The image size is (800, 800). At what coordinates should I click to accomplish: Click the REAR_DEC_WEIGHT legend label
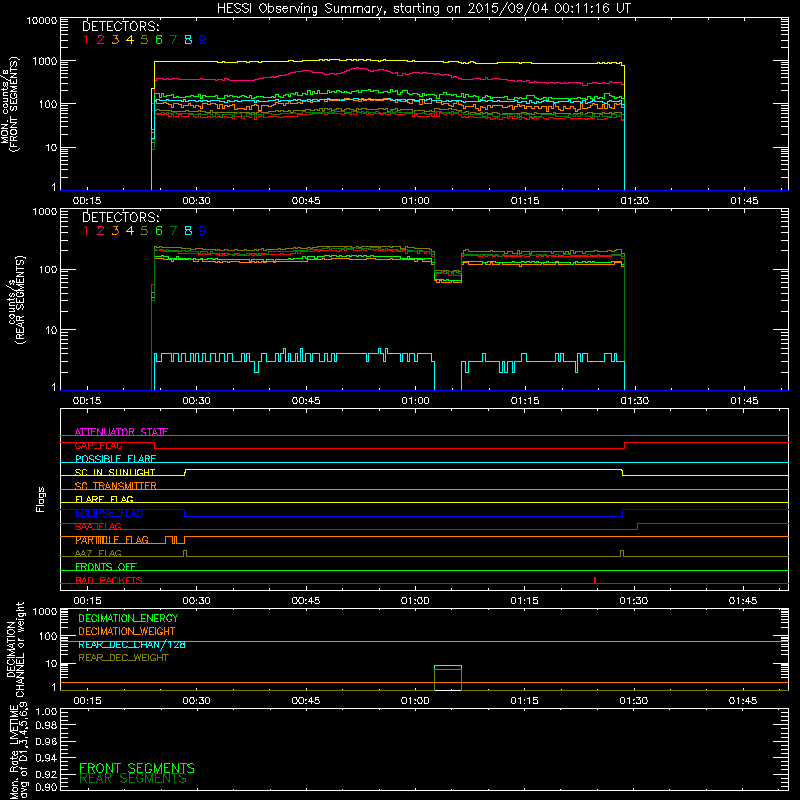click(x=123, y=658)
